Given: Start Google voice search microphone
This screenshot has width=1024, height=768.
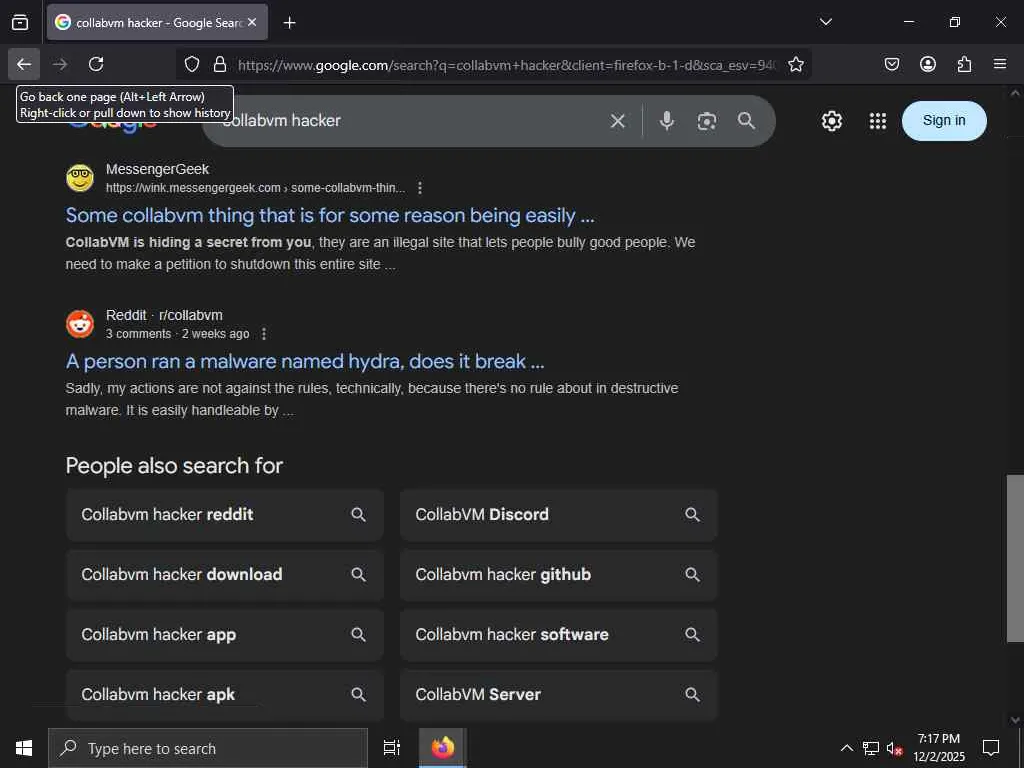Looking at the screenshot, I should pos(666,121).
